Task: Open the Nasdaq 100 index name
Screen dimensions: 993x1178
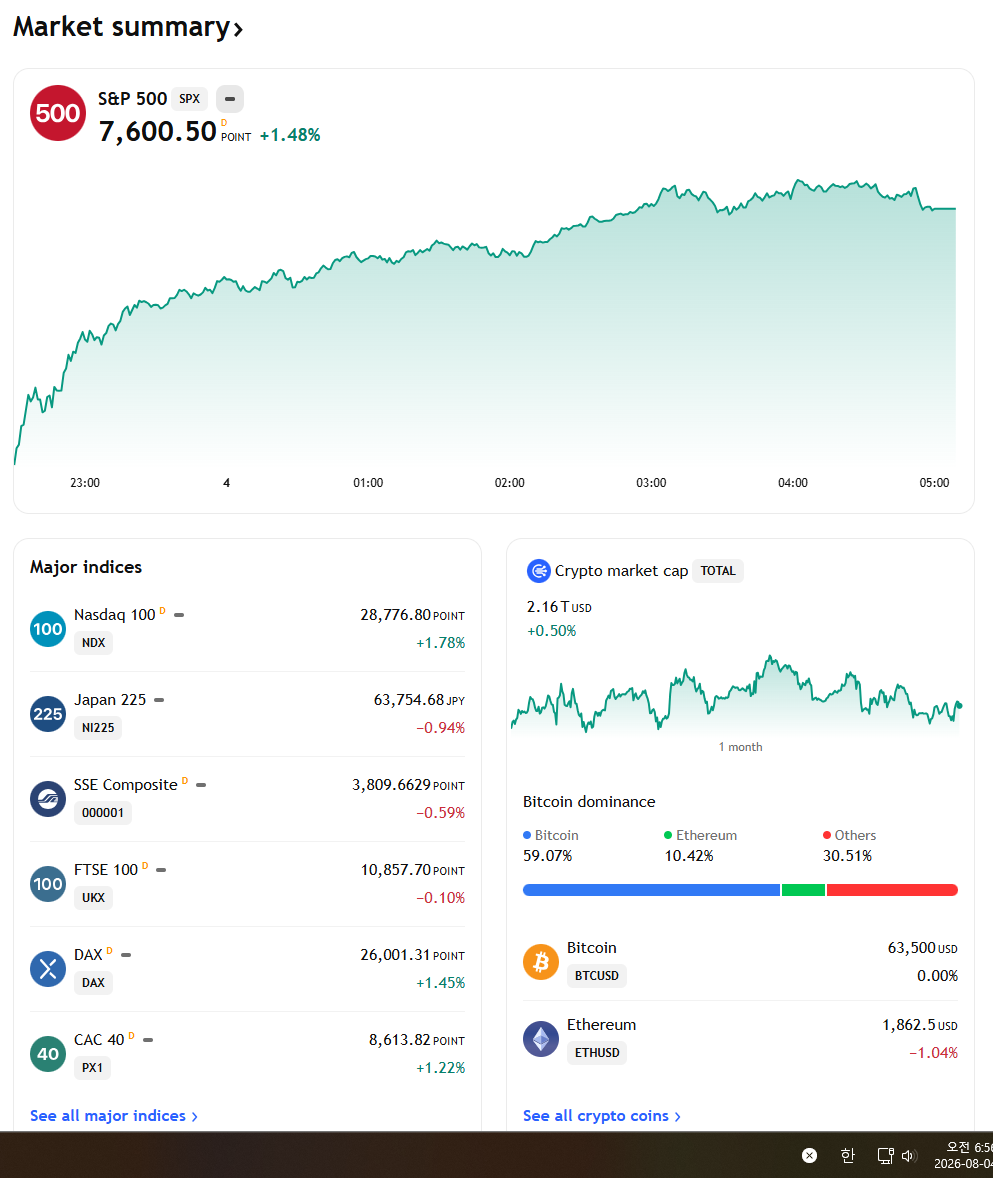Action: [x=114, y=615]
